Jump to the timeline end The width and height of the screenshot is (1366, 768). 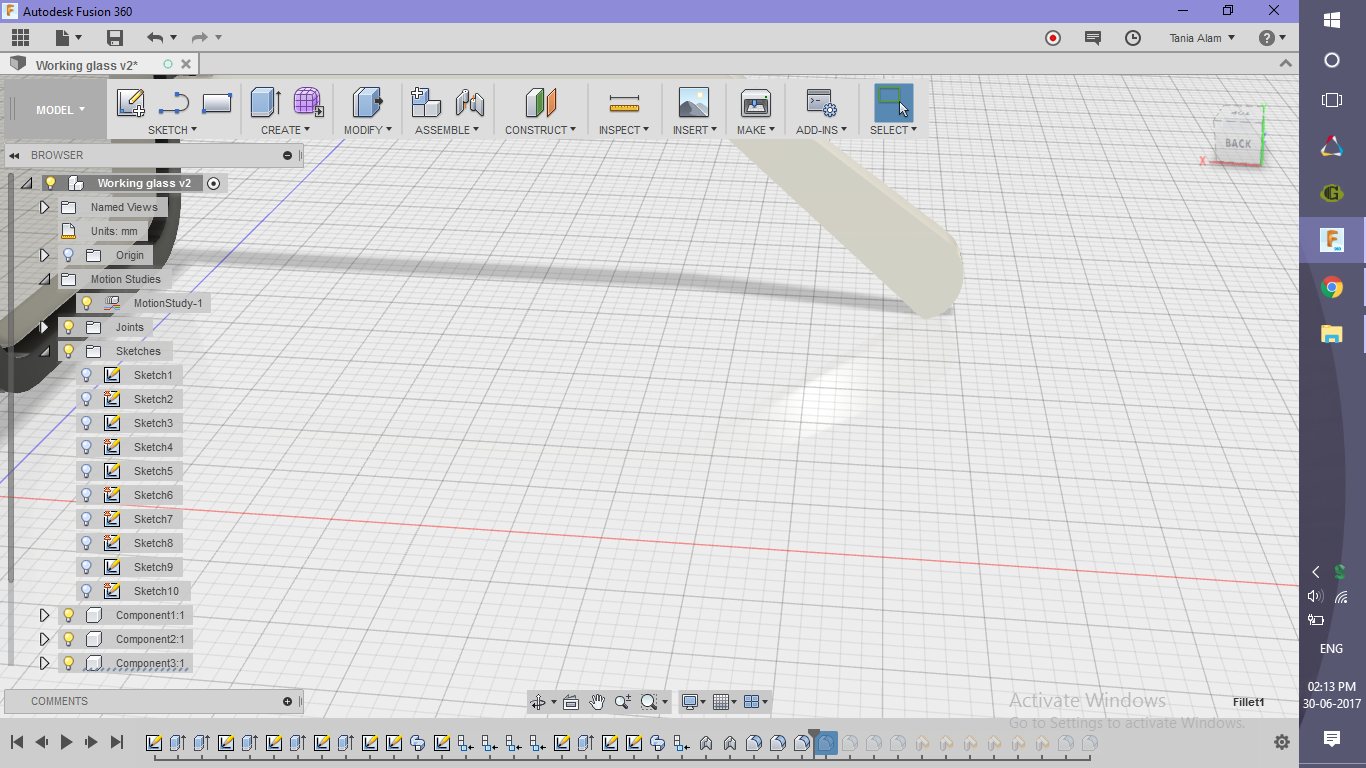[117, 742]
